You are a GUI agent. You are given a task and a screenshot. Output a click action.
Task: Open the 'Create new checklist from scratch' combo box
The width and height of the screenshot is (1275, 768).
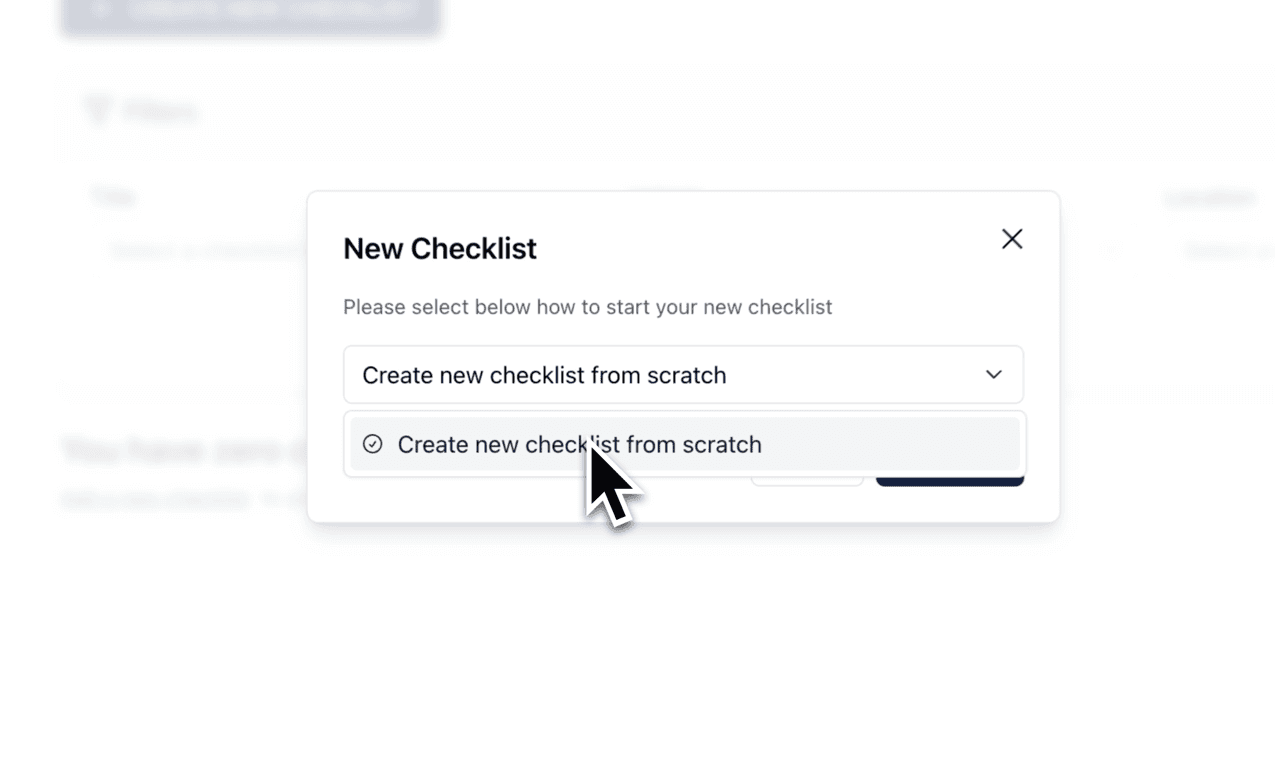point(683,375)
